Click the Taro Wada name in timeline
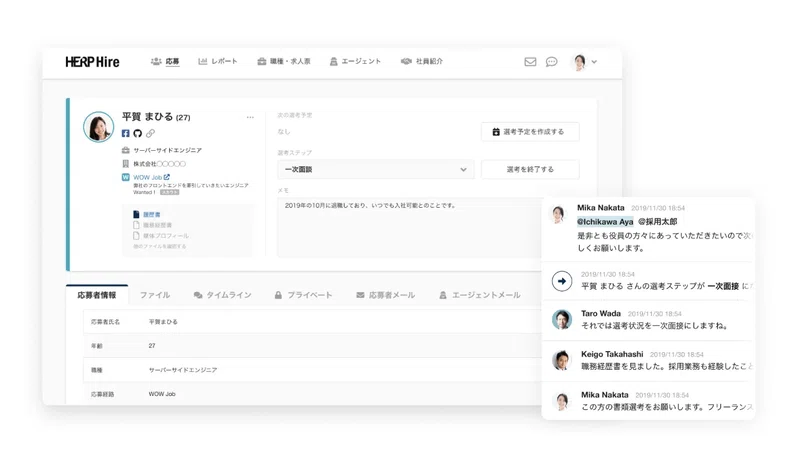800x458 pixels. point(601,313)
